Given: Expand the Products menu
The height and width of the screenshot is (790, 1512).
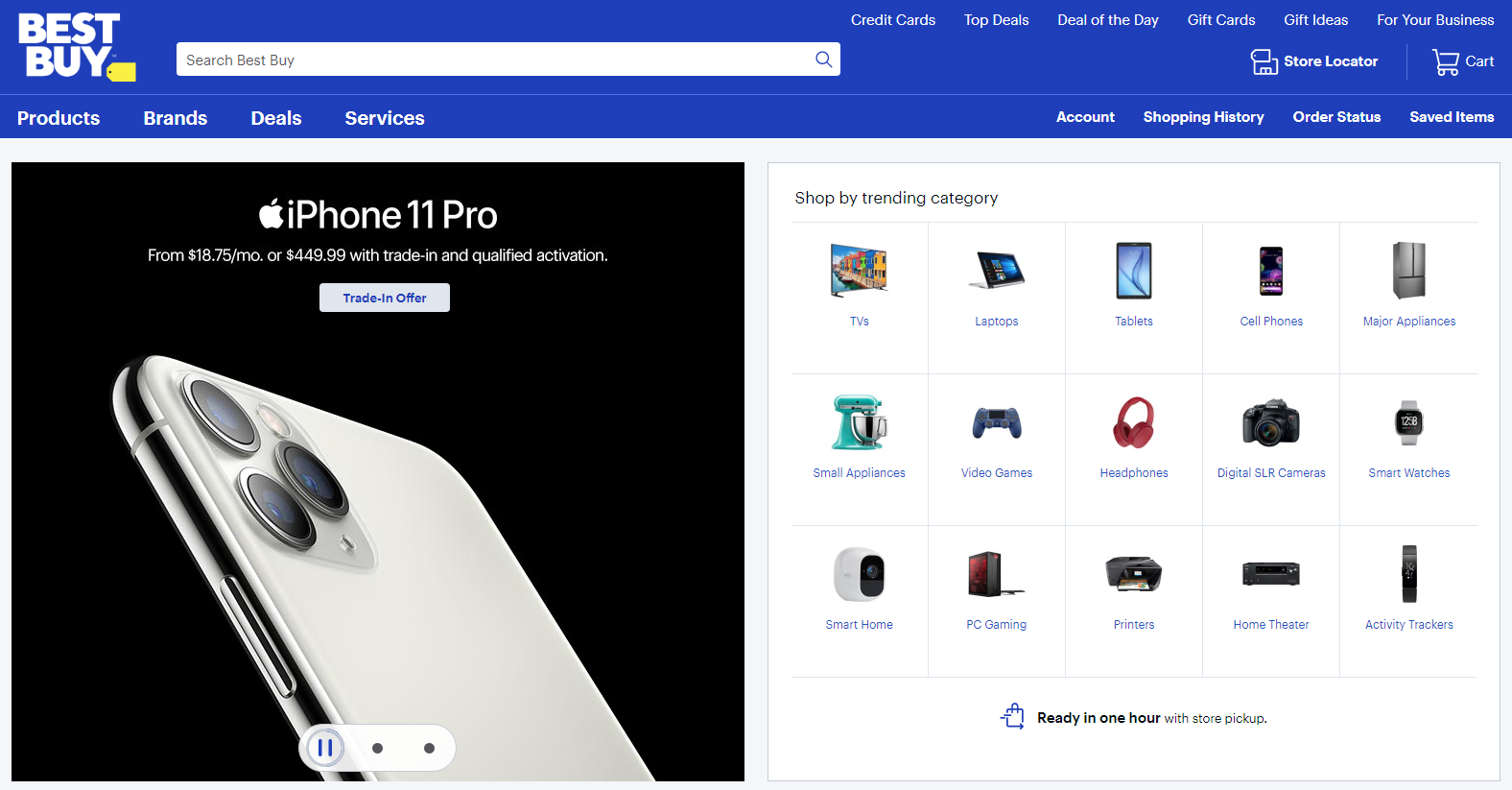Looking at the screenshot, I should [59, 118].
